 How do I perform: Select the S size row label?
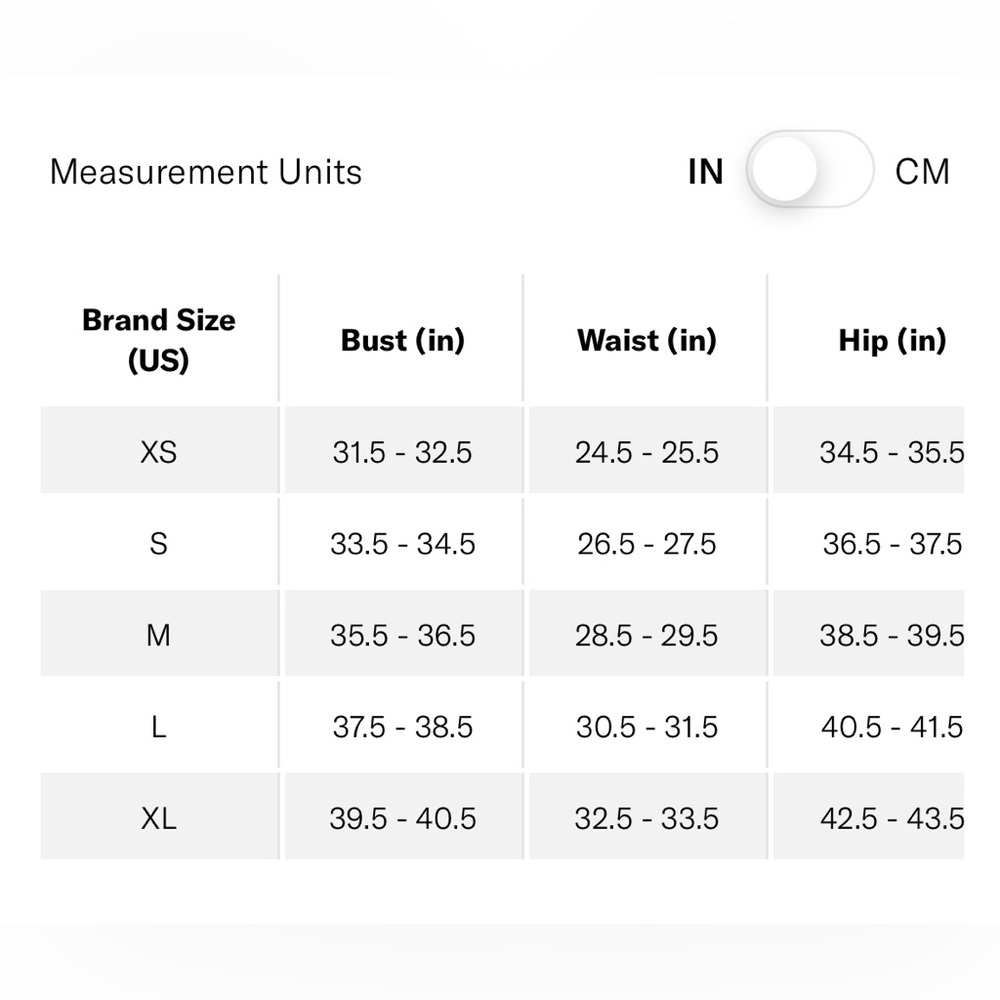[159, 544]
